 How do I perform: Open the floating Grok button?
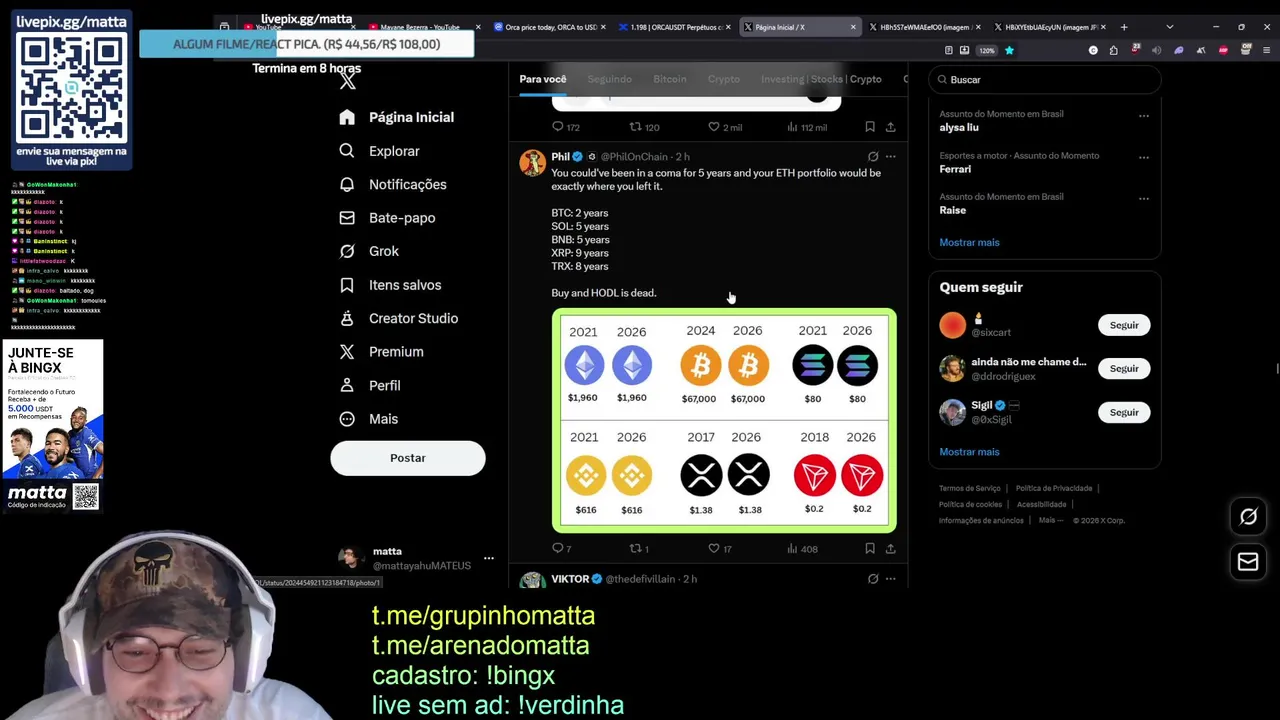coord(1248,517)
